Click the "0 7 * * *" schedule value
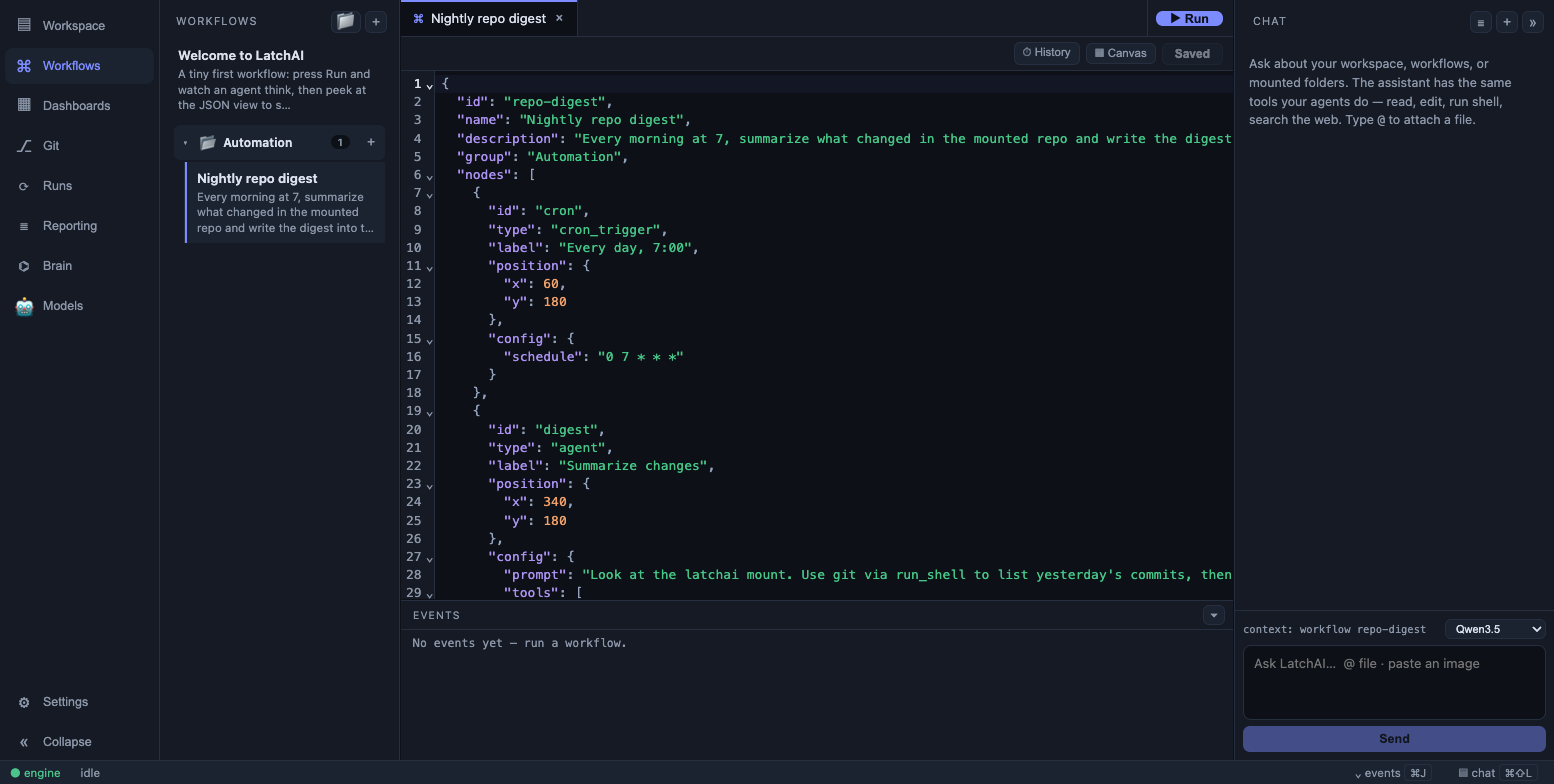Image resolution: width=1554 pixels, height=784 pixels. [x=640, y=356]
